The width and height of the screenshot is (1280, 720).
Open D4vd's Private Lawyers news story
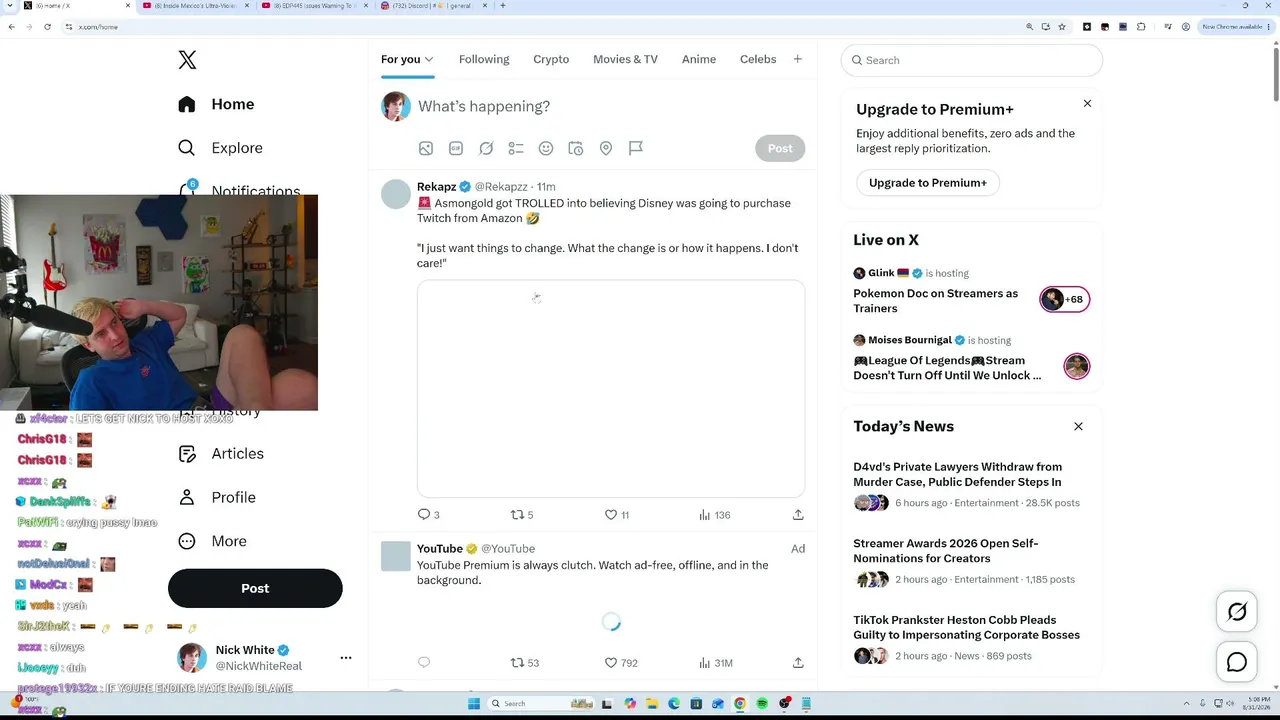[958, 474]
